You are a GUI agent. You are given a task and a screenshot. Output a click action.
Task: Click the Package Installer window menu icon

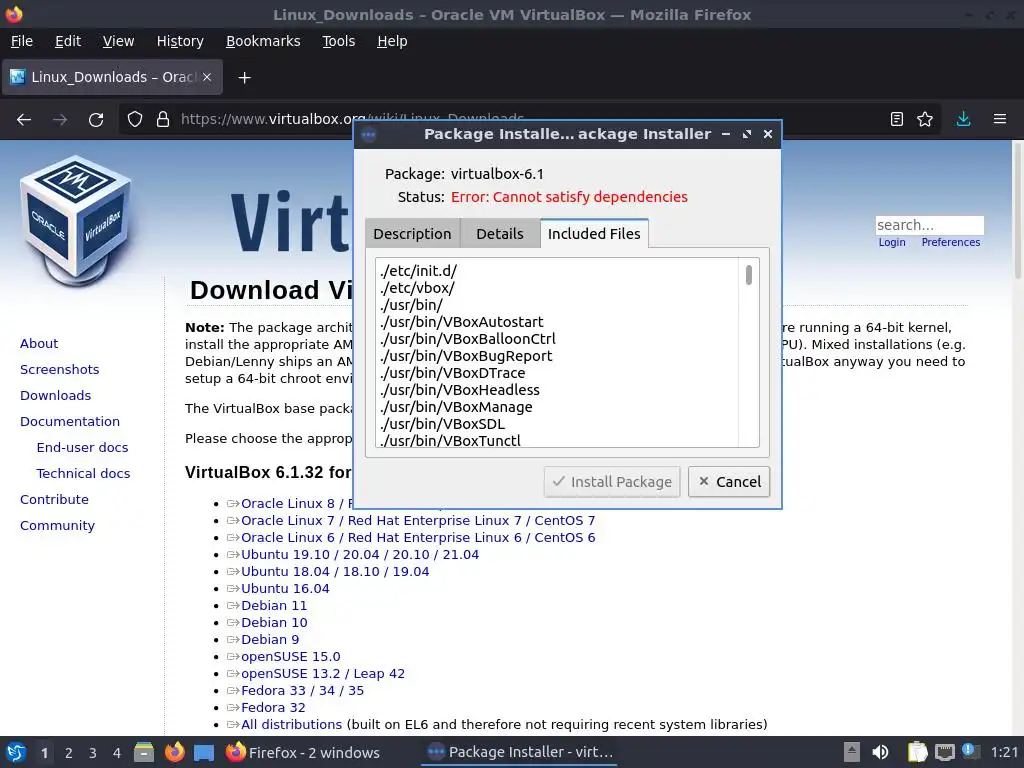tap(369, 135)
